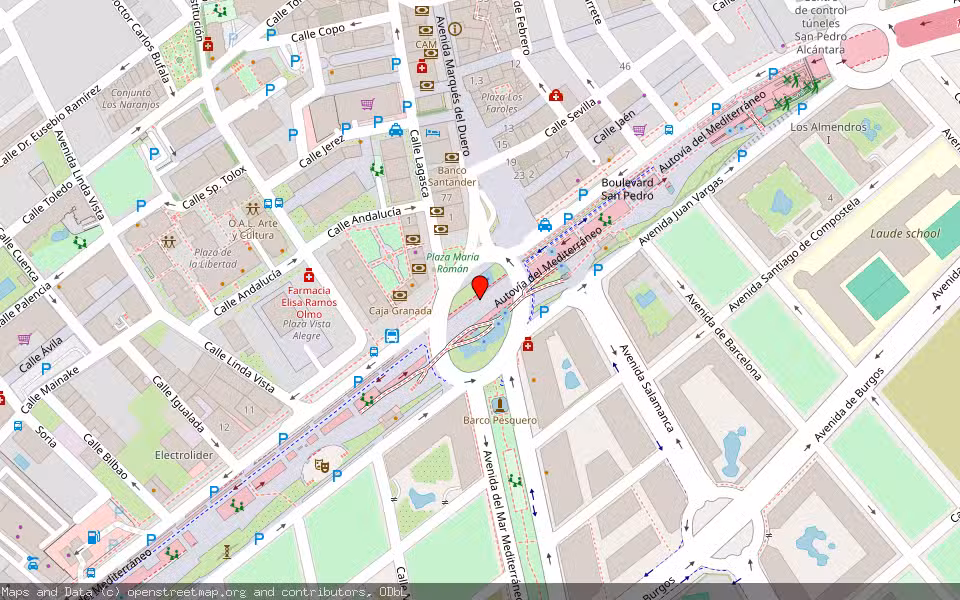Click the Calle Igualada street label
The width and height of the screenshot is (960, 600).
point(178,405)
